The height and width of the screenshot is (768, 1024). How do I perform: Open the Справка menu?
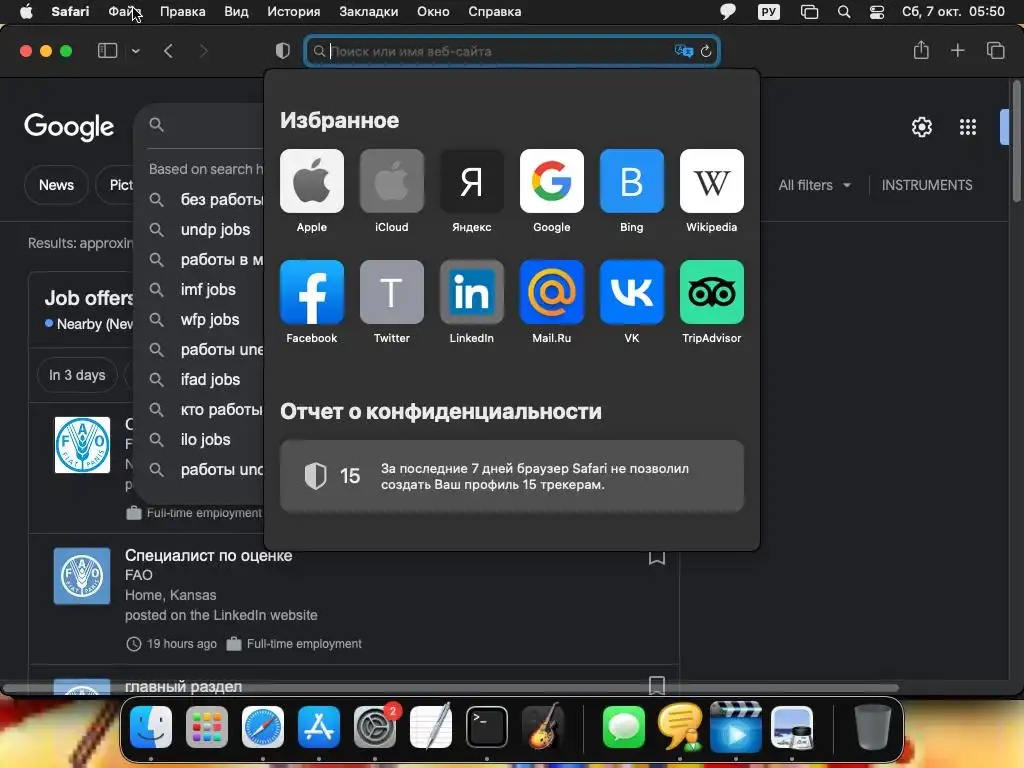[494, 12]
